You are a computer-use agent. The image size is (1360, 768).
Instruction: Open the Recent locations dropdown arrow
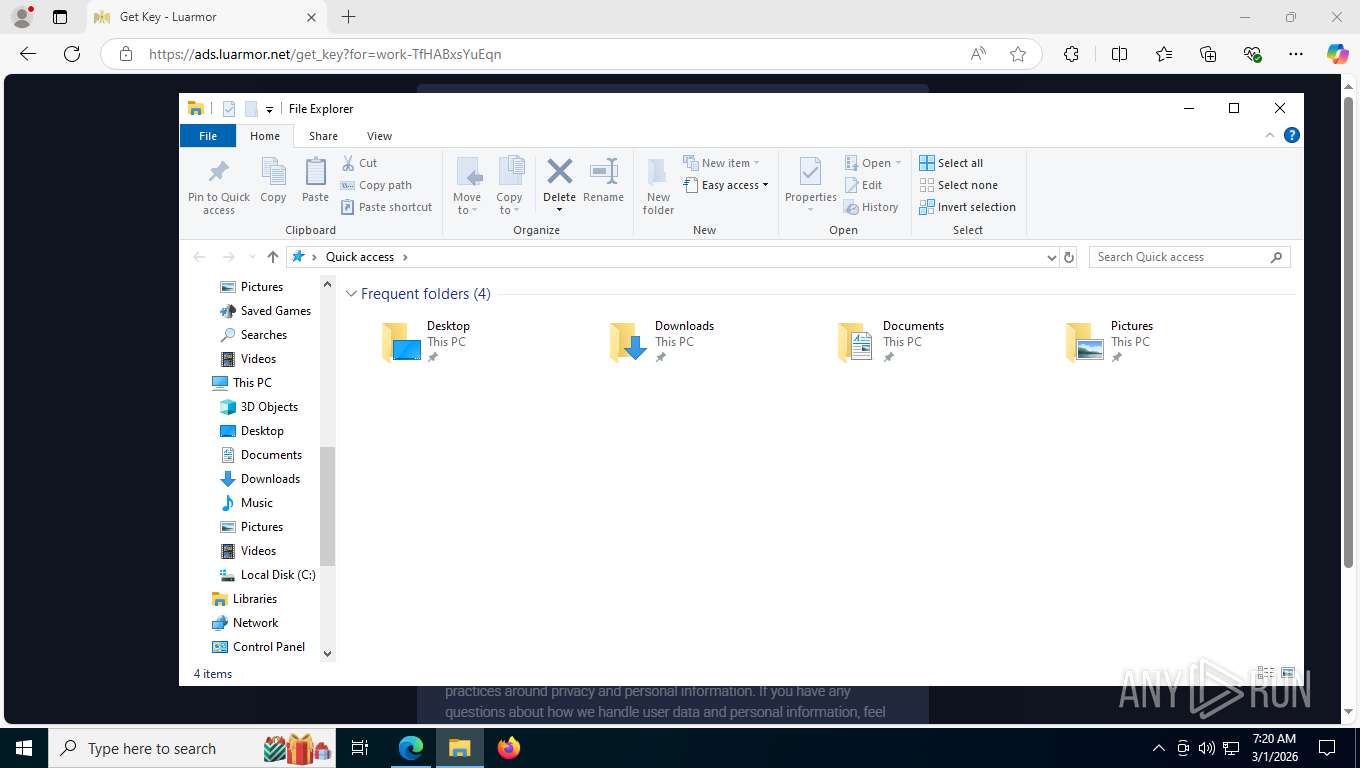pyautogui.click(x=251, y=257)
